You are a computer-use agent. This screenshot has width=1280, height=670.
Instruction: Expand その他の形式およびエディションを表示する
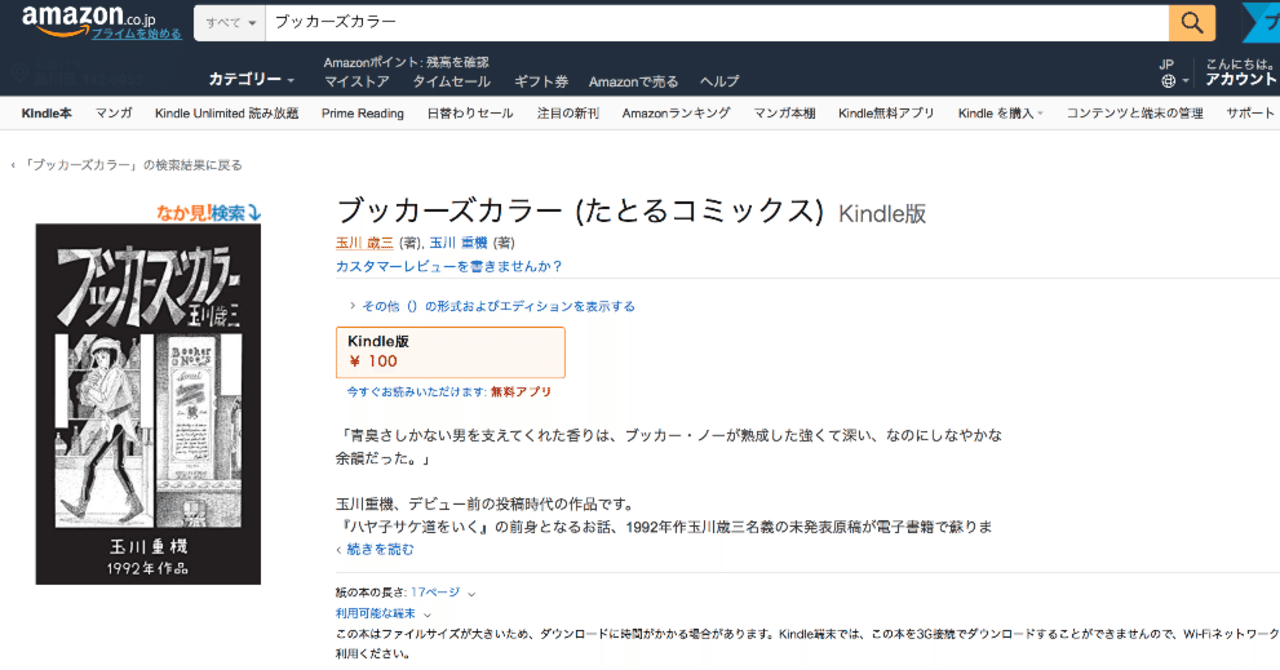(491, 306)
